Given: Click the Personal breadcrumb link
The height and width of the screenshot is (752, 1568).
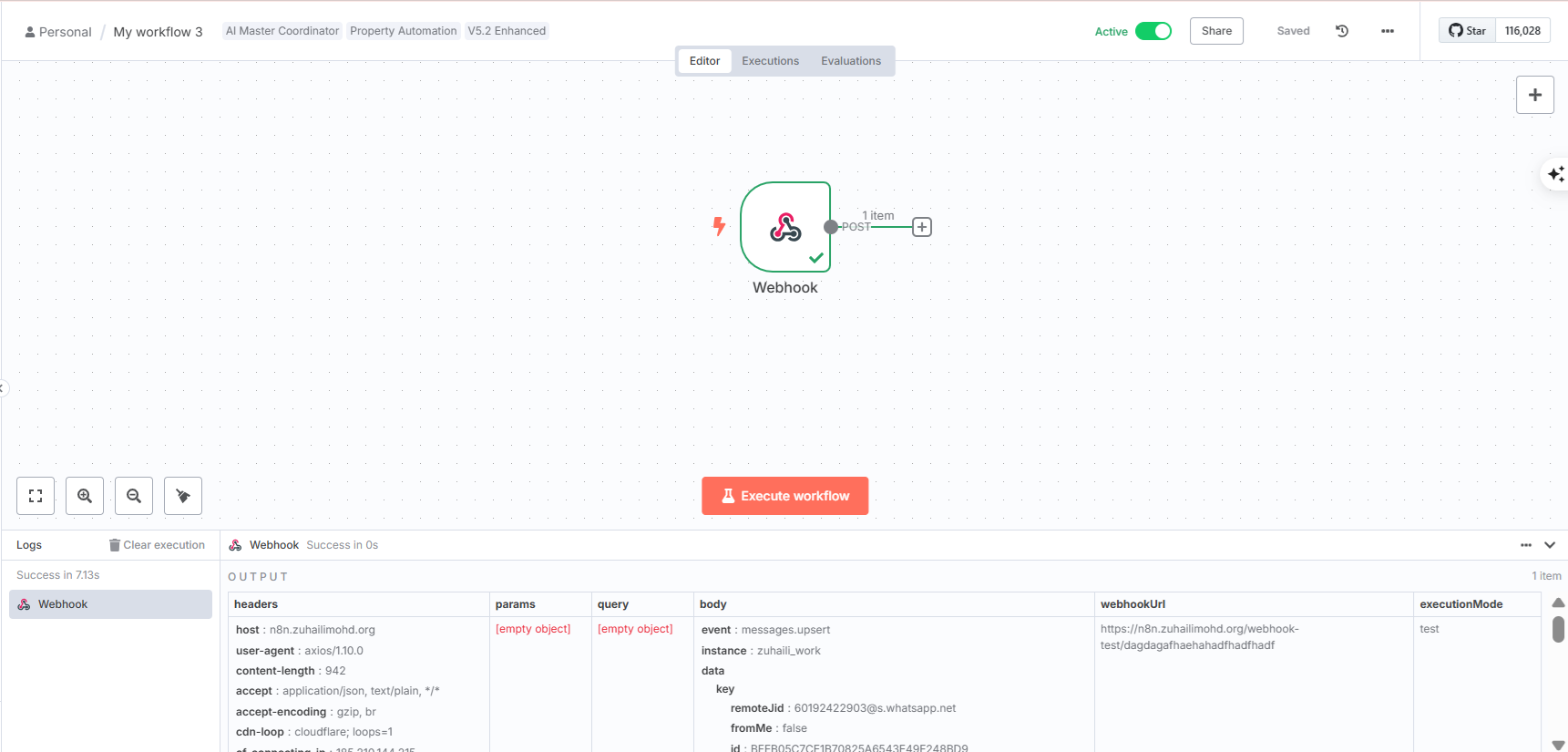Looking at the screenshot, I should click(58, 32).
